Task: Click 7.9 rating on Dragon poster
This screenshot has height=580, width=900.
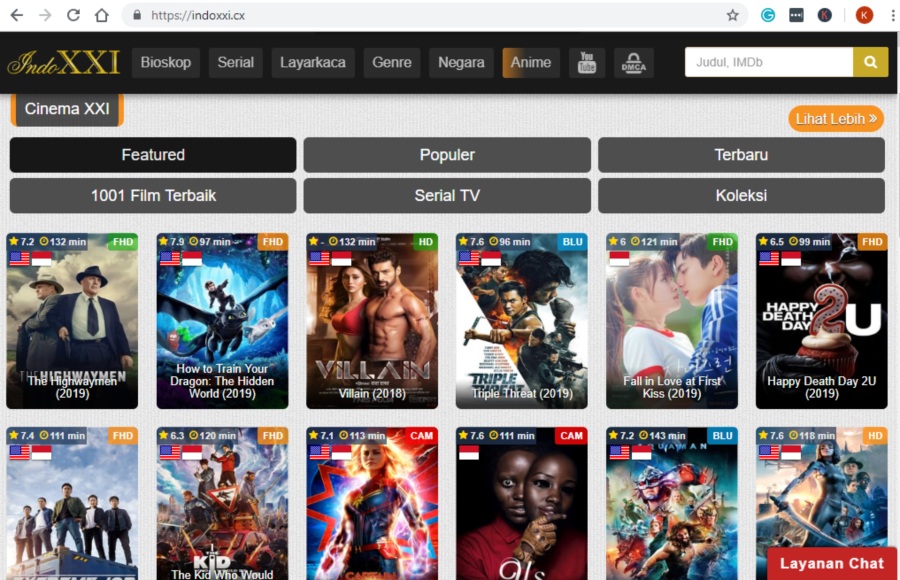Action: click(x=172, y=242)
